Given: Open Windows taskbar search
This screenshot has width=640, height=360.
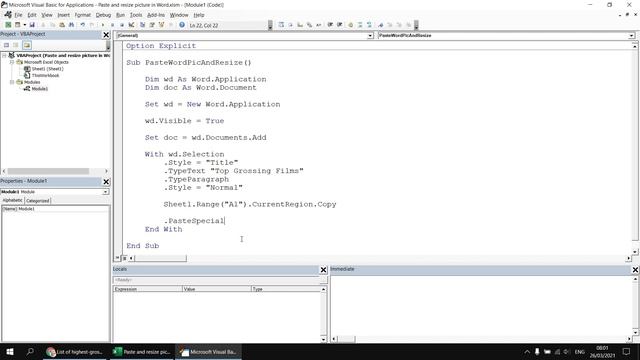Looking at the screenshot, I should (30, 351).
